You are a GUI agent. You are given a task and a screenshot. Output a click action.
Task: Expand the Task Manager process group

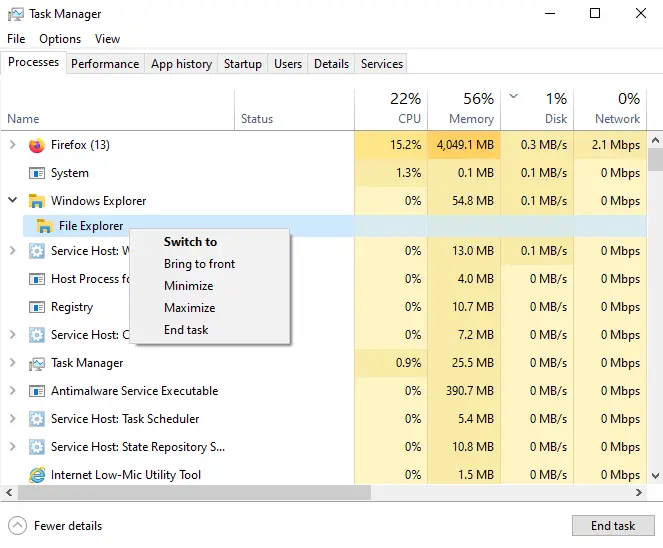point(13,363)
